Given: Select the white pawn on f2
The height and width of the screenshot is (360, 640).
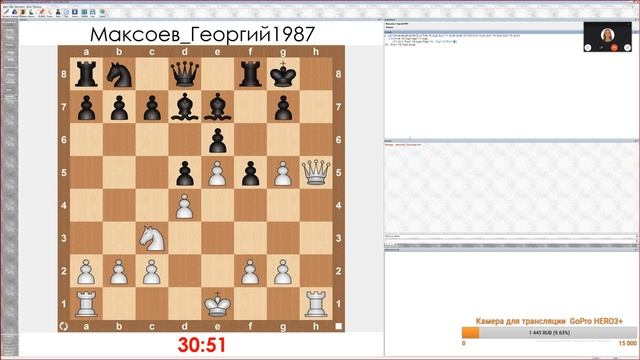Looking at the screenshot, I should point(250,272).
